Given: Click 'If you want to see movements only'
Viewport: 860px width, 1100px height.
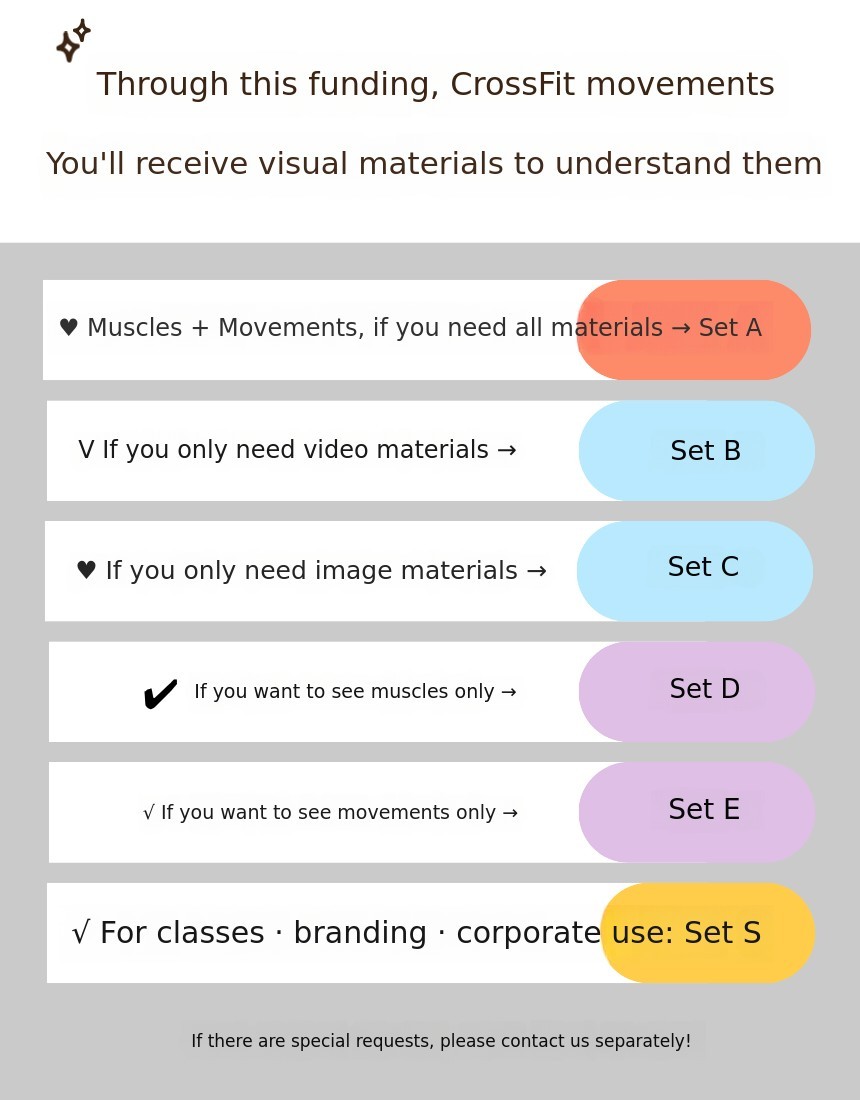Looking at the screenshot, I should [339, 812].
